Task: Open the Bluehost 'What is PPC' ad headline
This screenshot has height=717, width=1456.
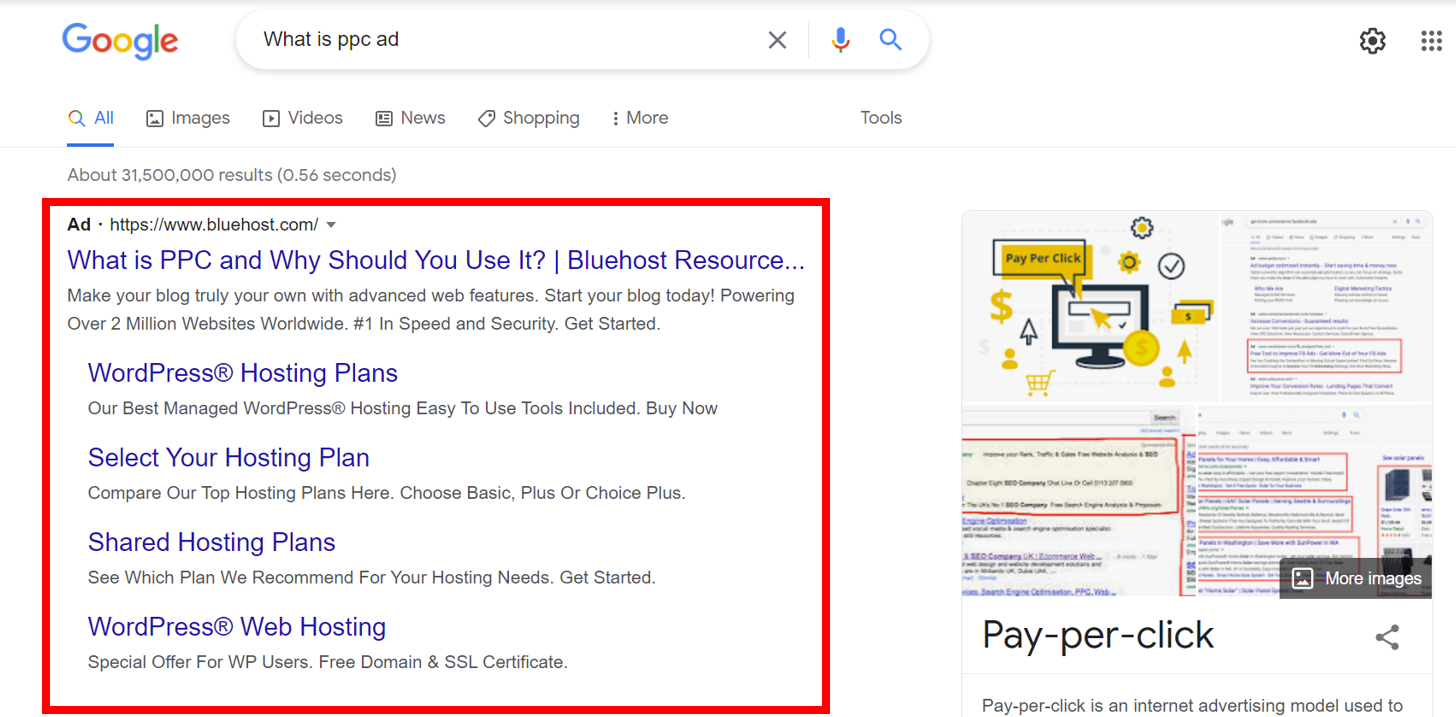Action: tap(436, 261)
